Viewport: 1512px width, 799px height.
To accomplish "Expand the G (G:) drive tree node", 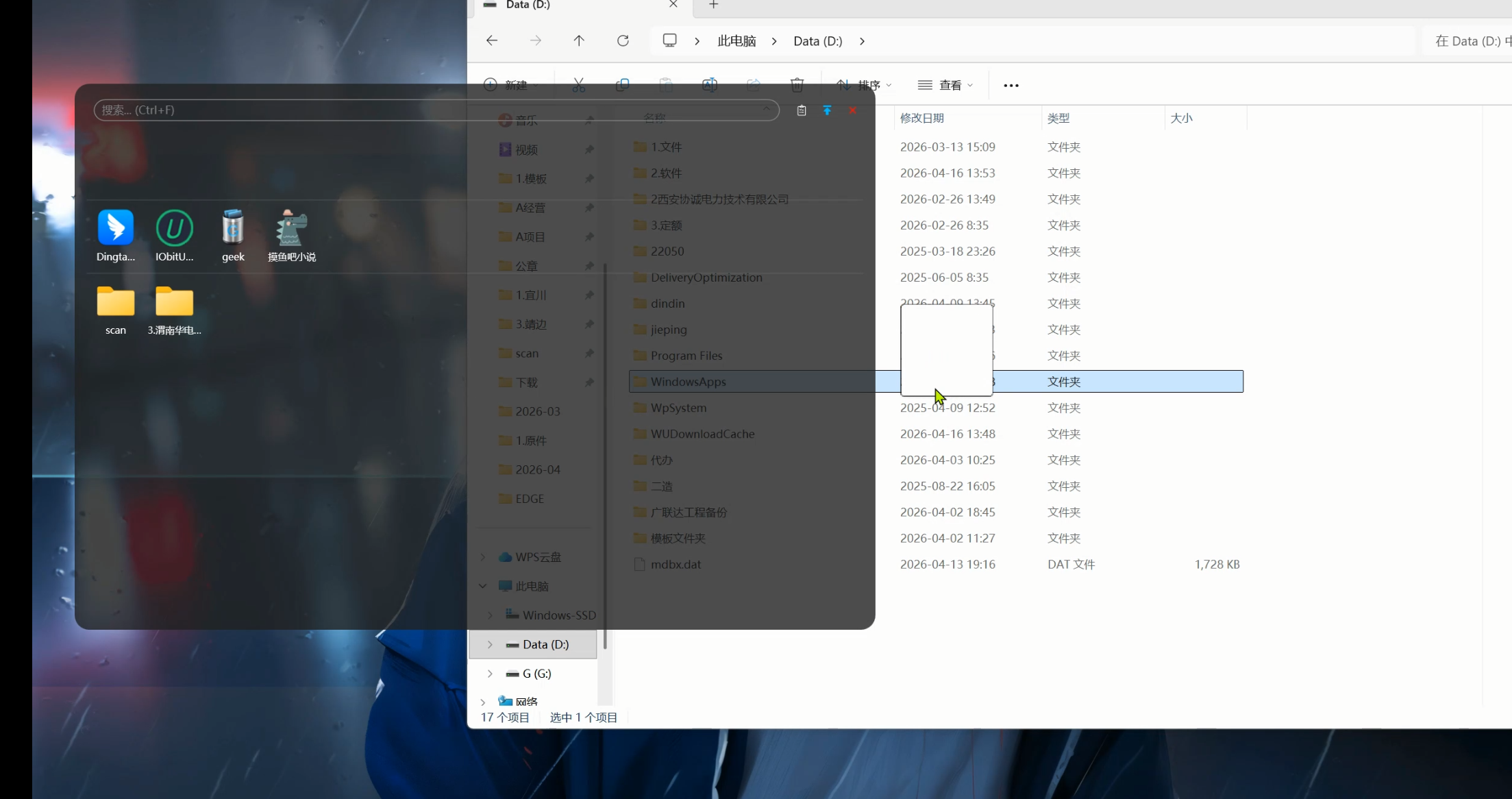I will pyautogui.click(x=490, y=674).
